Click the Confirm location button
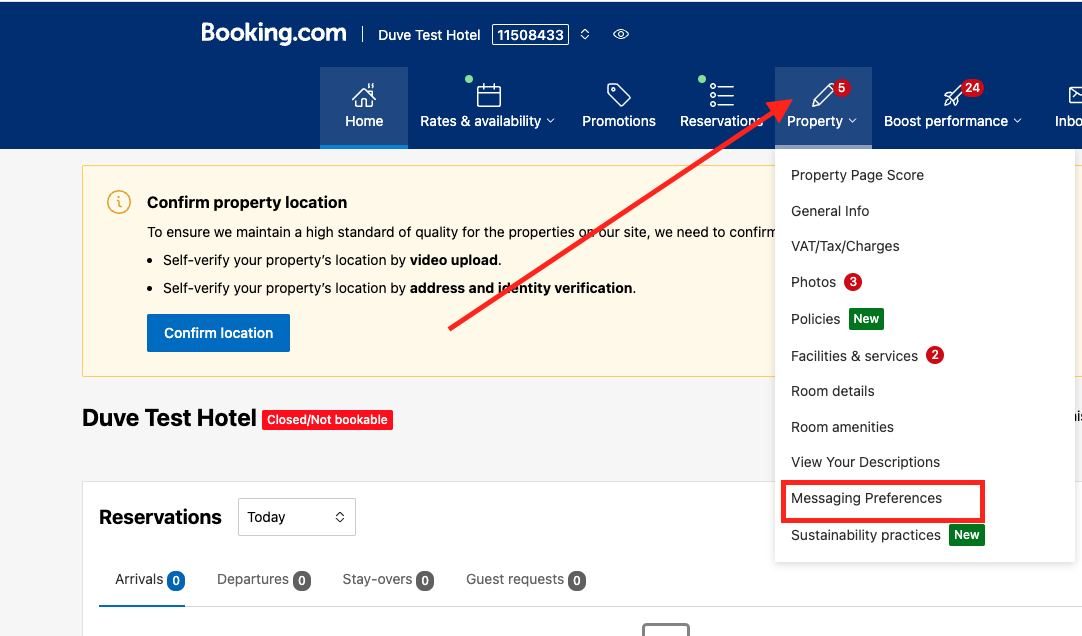The height and width of the screenshot is (636, 1082). click(x=218, y=332)
